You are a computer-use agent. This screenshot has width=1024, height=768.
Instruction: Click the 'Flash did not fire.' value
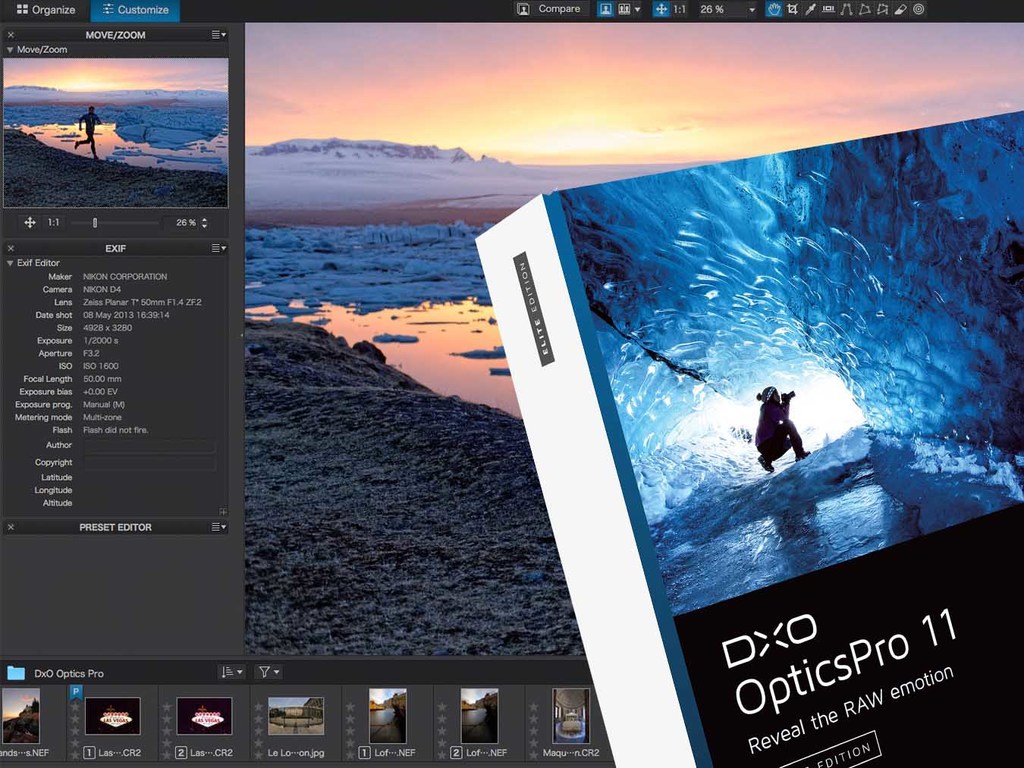pos(116,430)
